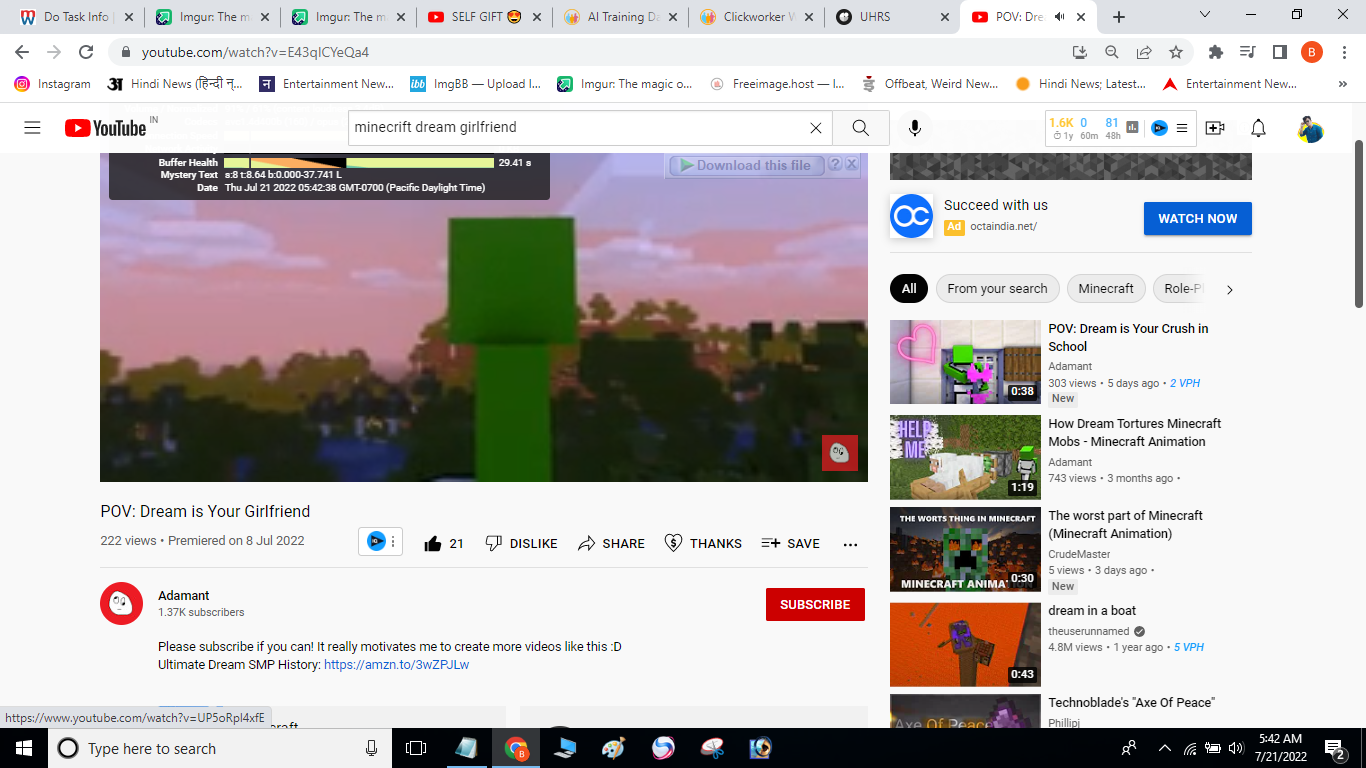
Task: Open YouTube account avatar menu
Action: [1311, 128]
